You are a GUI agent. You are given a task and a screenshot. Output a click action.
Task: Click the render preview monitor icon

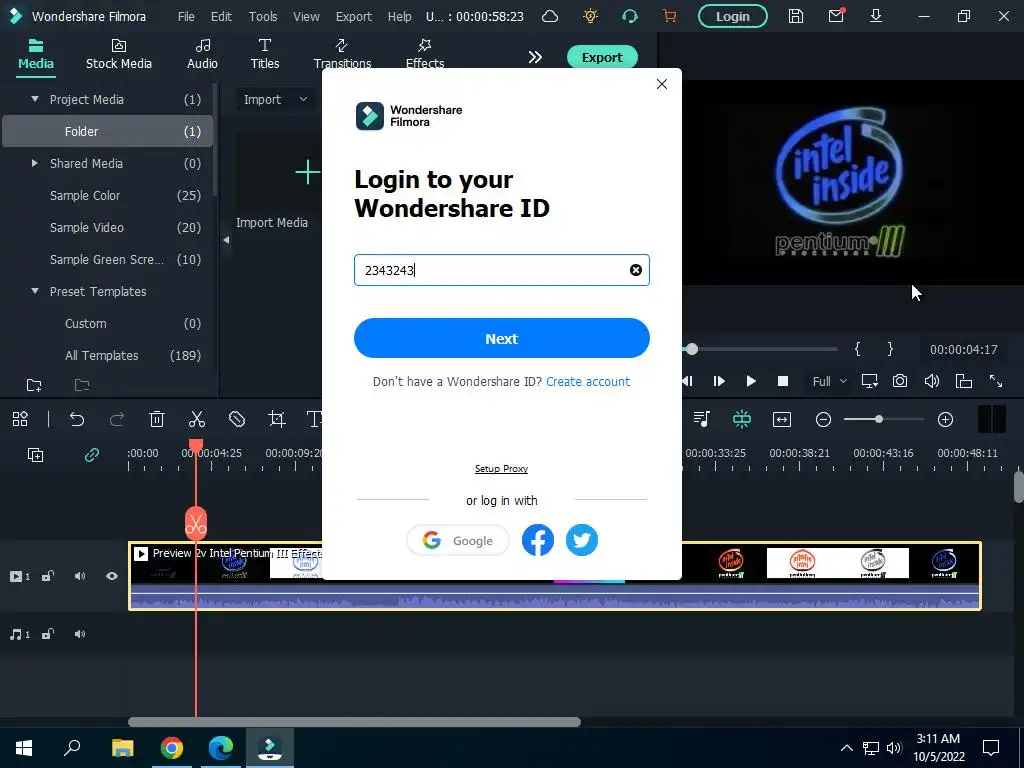coord(869,381)
